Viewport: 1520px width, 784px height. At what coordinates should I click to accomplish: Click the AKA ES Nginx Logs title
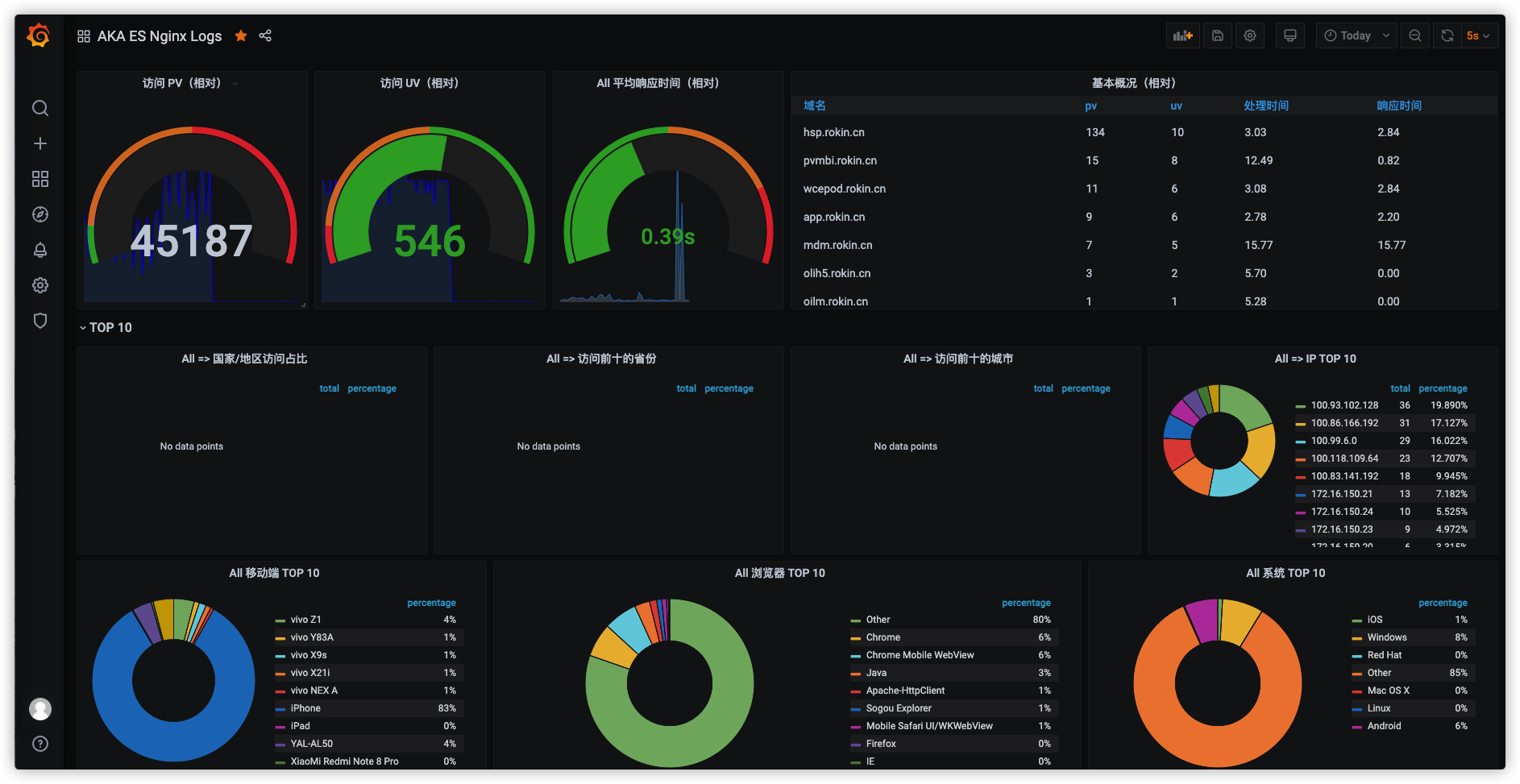[x=160, y=36]
